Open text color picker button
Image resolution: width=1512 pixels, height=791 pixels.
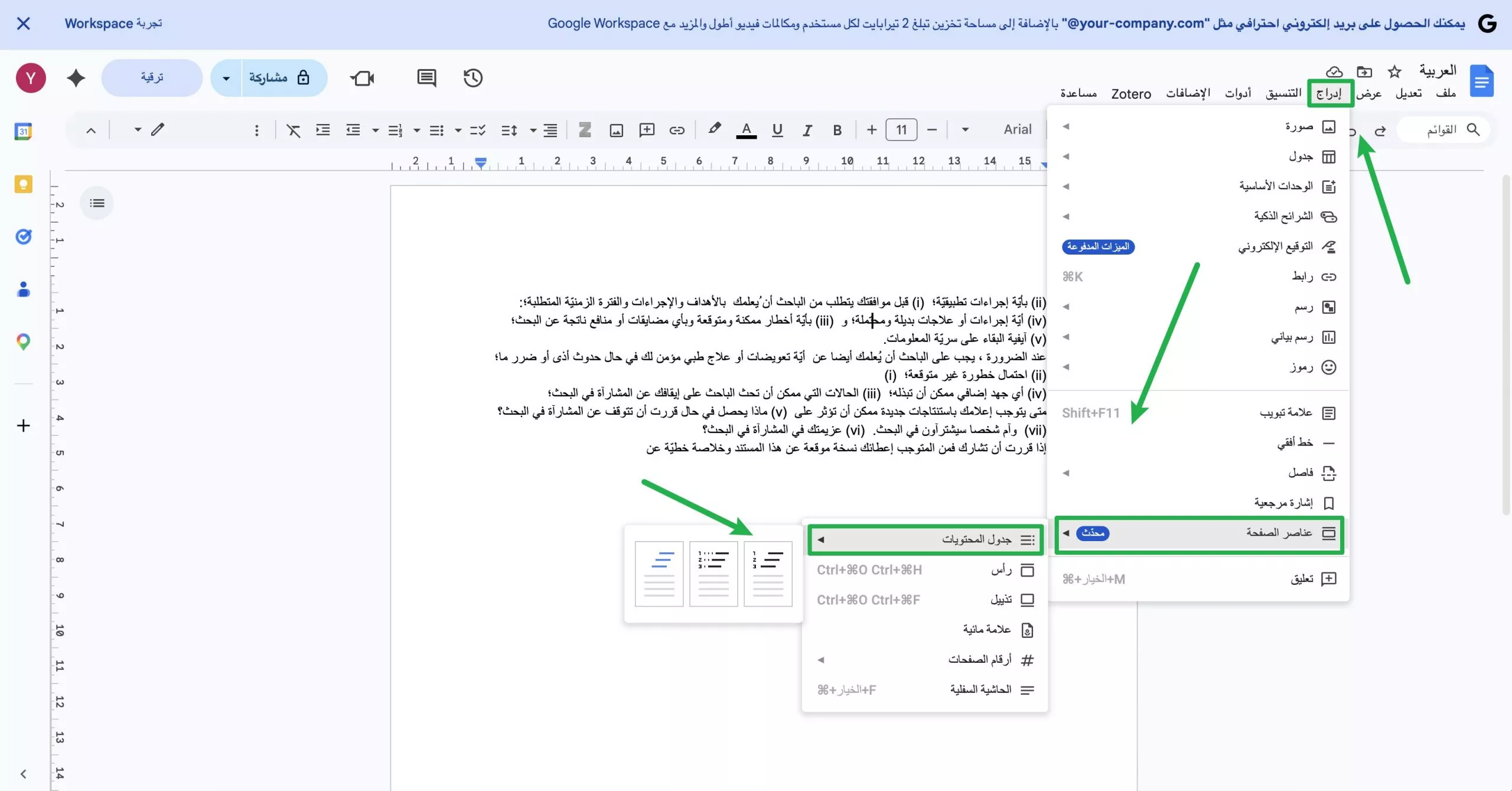(746, 130)
